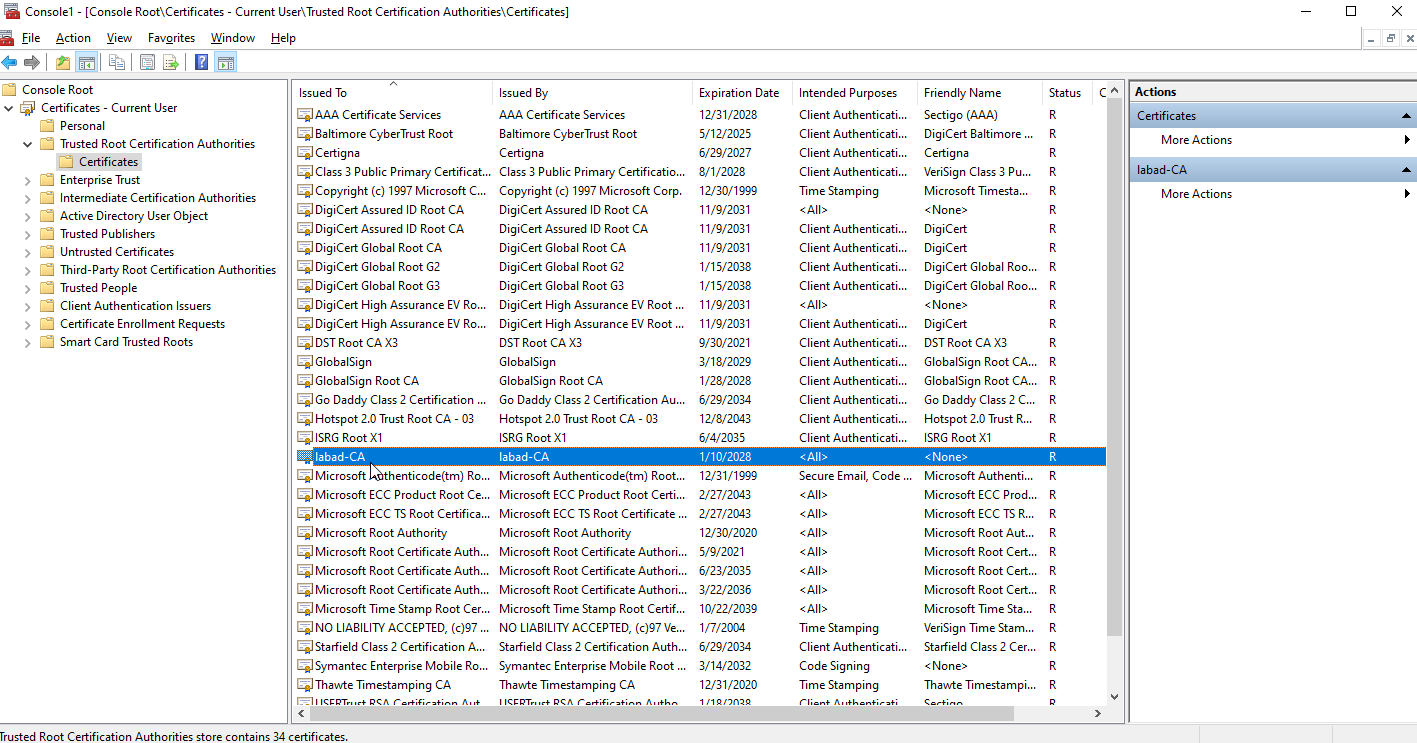Click the Back arrow in the toolbar

point(9,63)
